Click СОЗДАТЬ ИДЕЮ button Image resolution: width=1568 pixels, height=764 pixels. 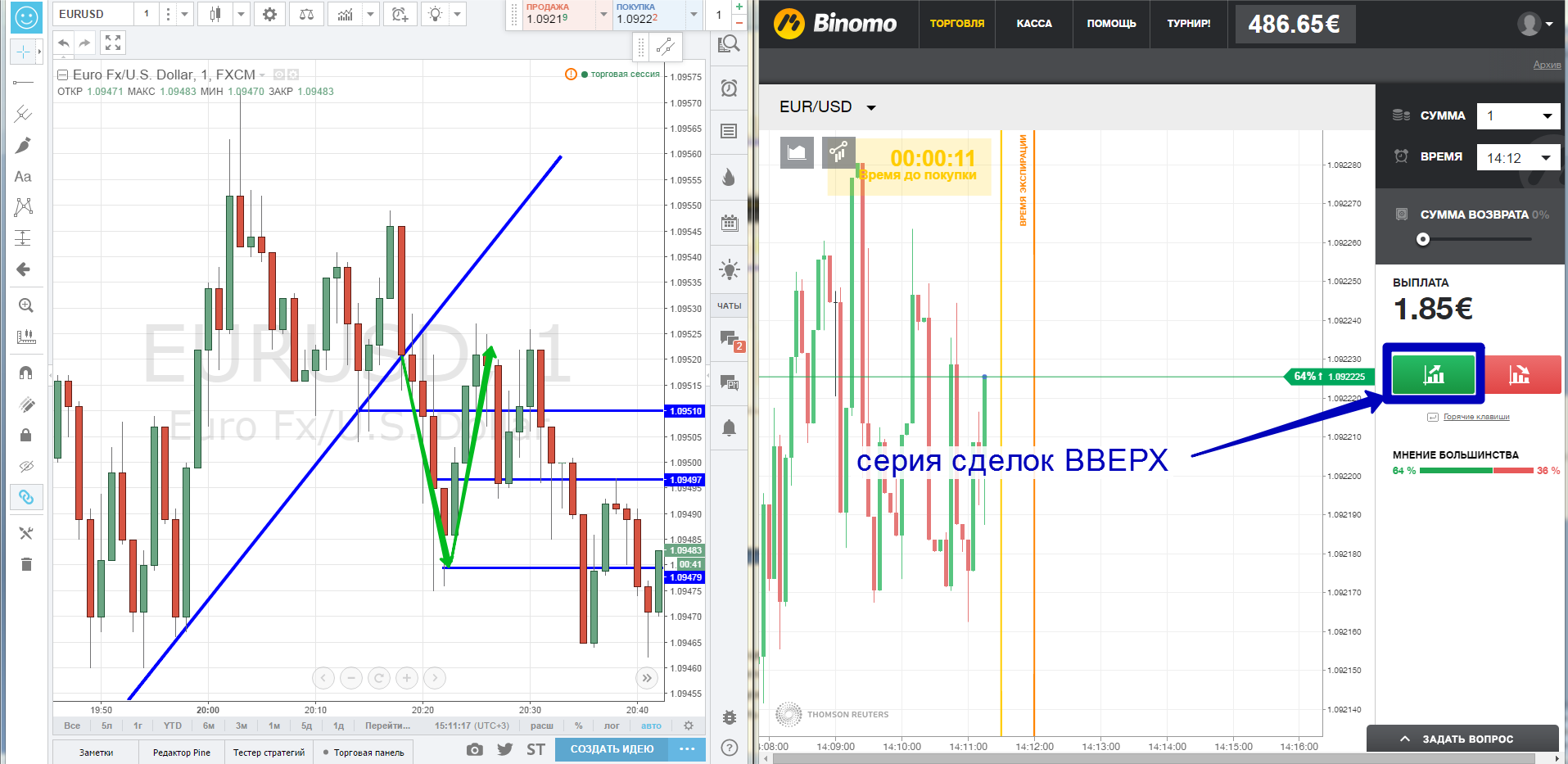click(x=612, y=749)
